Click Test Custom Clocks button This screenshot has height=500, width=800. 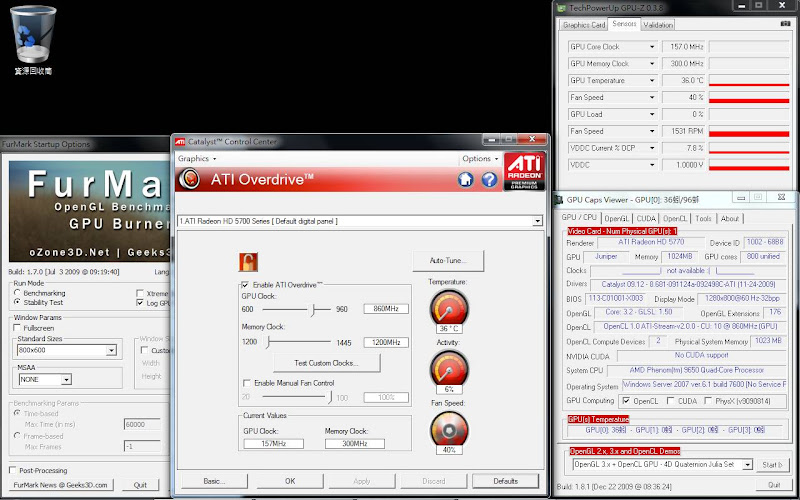(x=327, y=363)
